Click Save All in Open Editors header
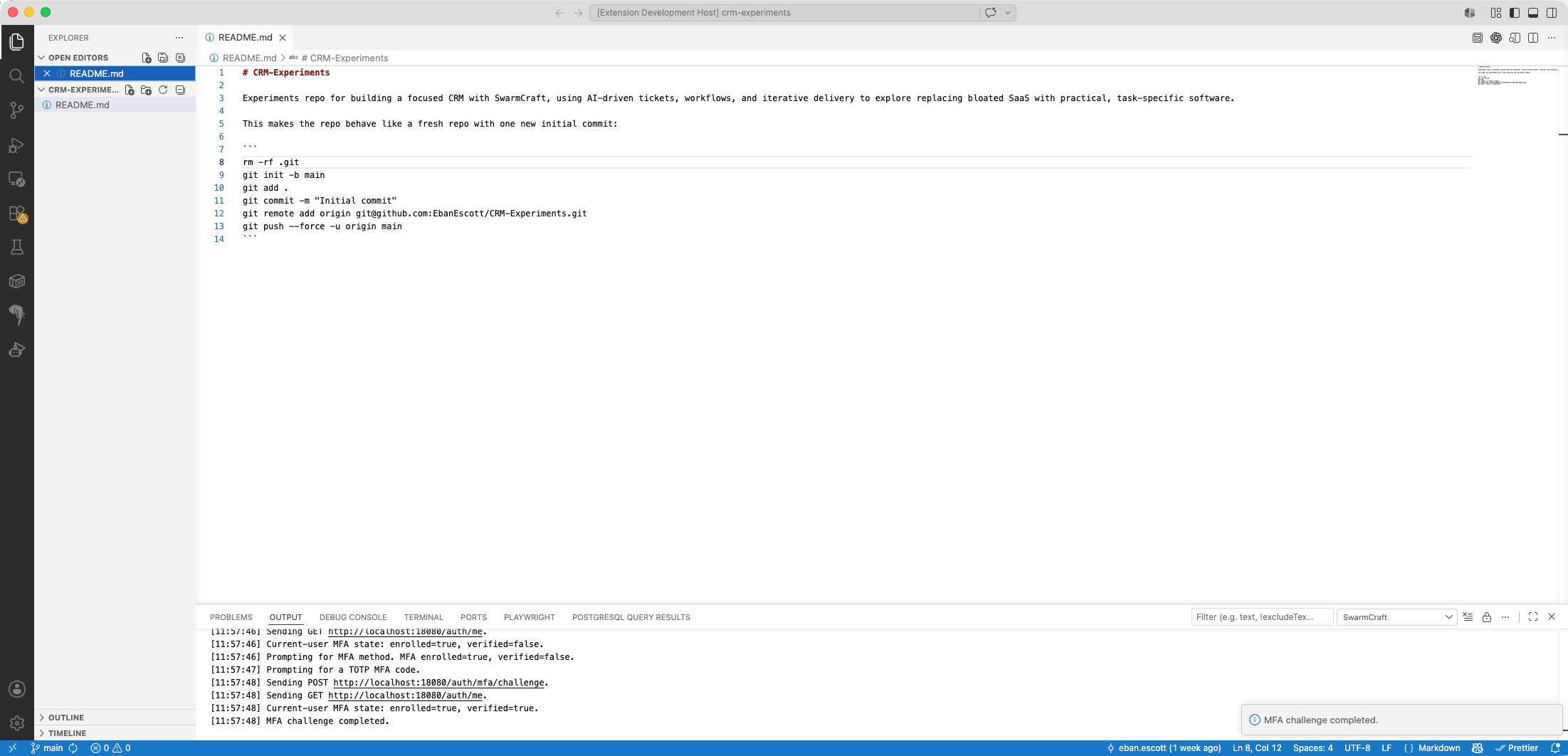This screenshot has height=756, width=1568. pyautogui.click(x=163, y=58)
